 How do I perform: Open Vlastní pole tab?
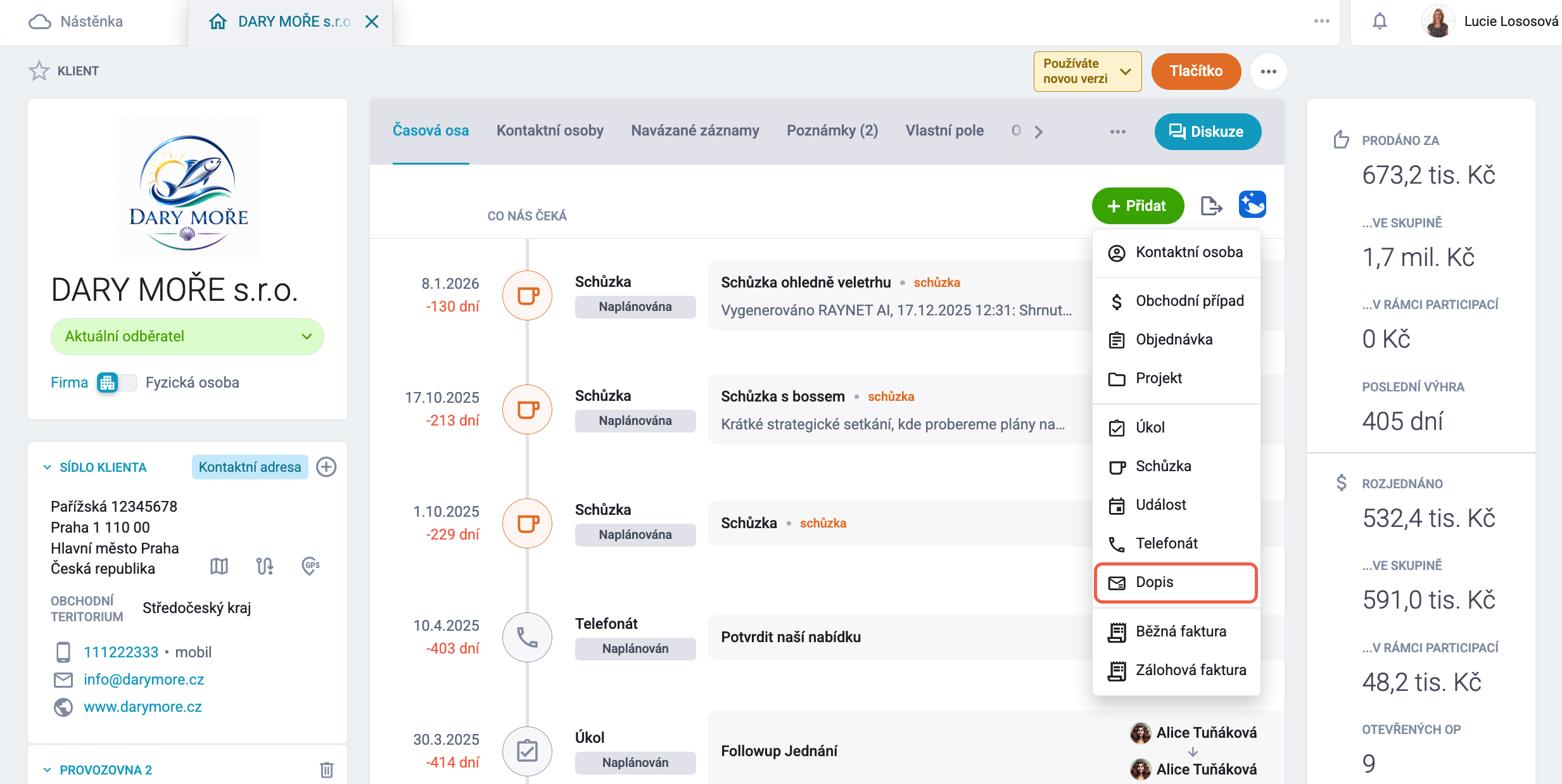tap(944, 130)
